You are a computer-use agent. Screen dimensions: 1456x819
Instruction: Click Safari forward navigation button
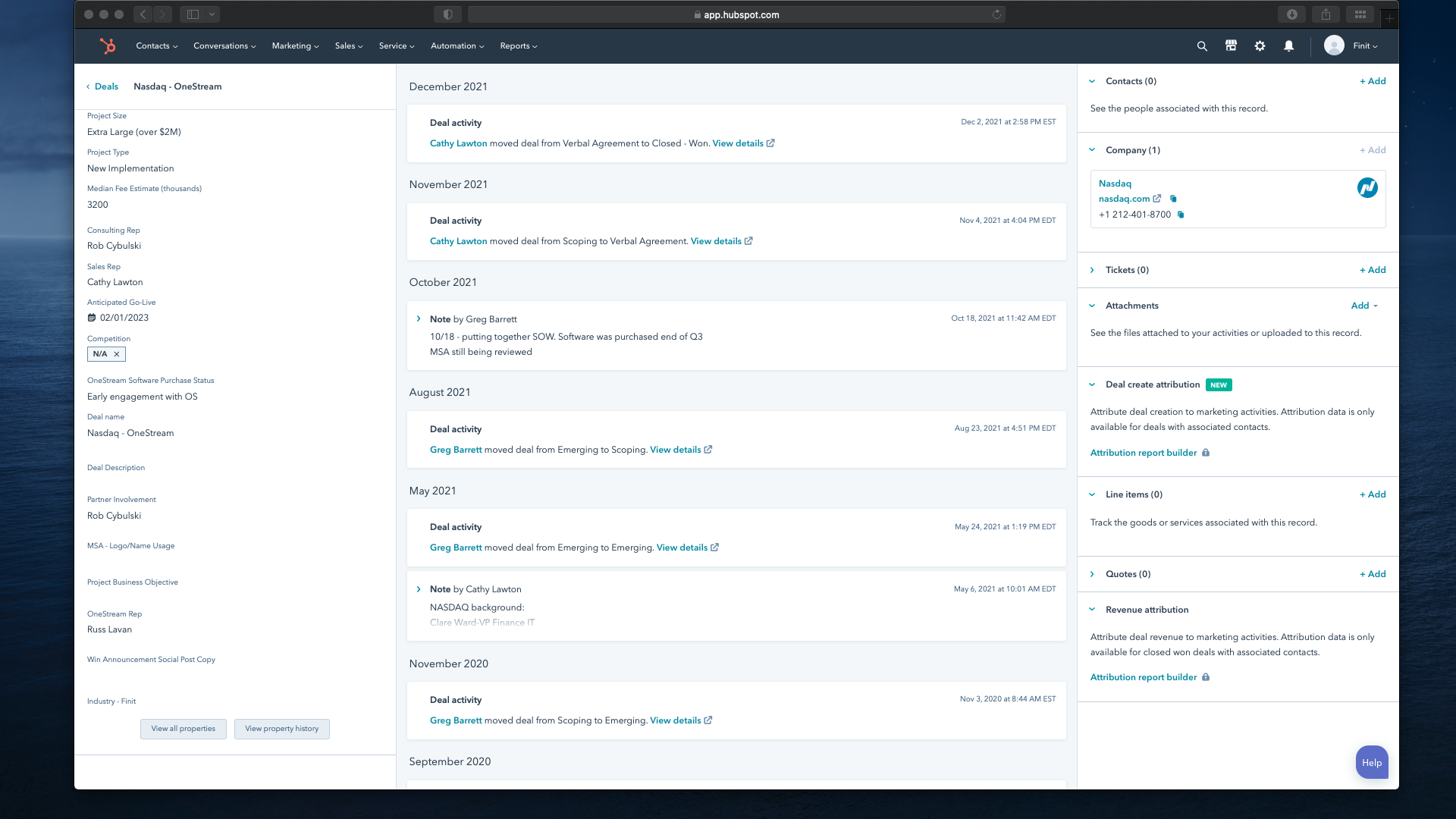[163, 14]
